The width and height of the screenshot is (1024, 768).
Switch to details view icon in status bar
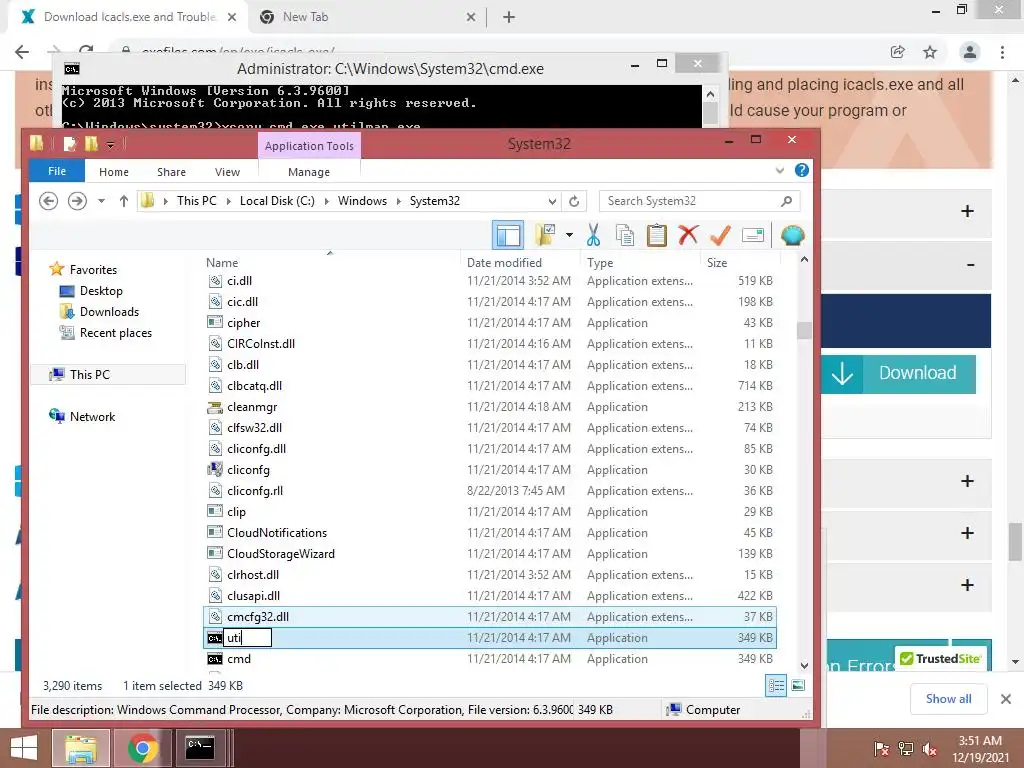pos(776,686)
